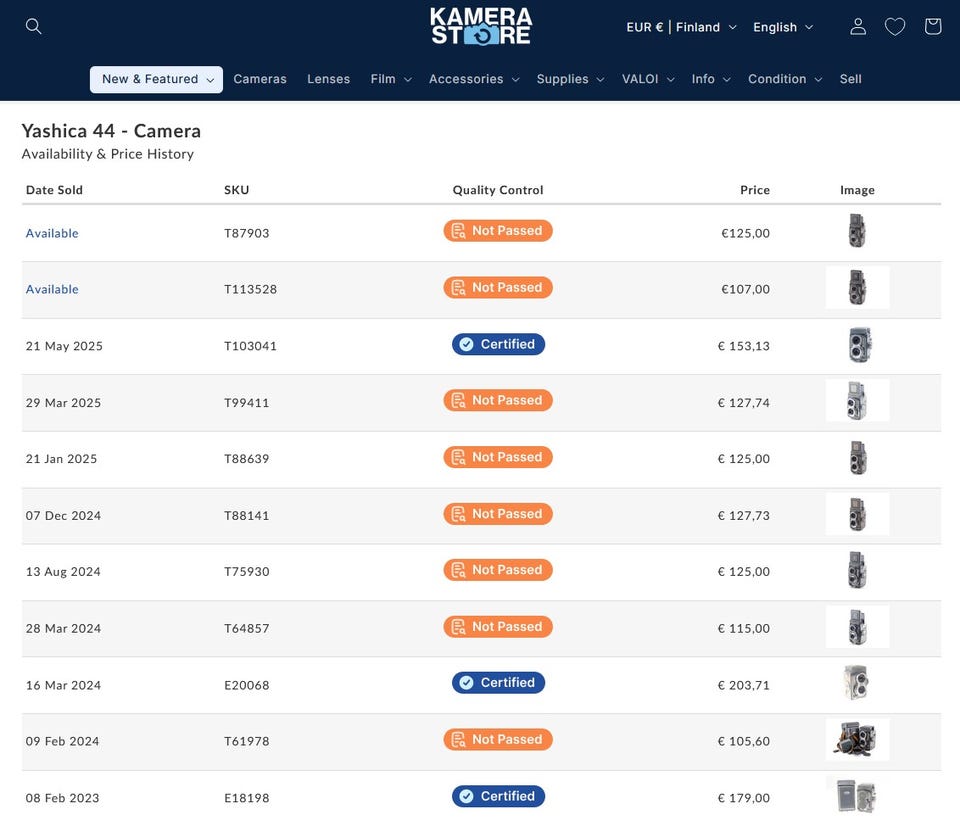
Task: Expand the Supplies menu
Action: (x=570, y=79)
